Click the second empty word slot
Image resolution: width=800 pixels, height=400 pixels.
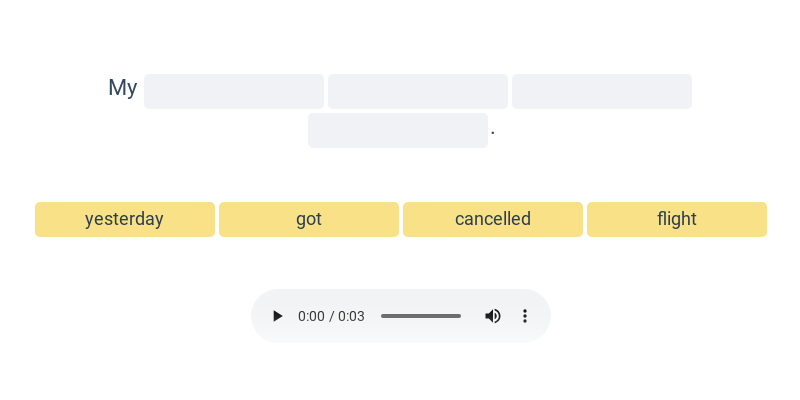pyautogui.click(x=418, y=91)
